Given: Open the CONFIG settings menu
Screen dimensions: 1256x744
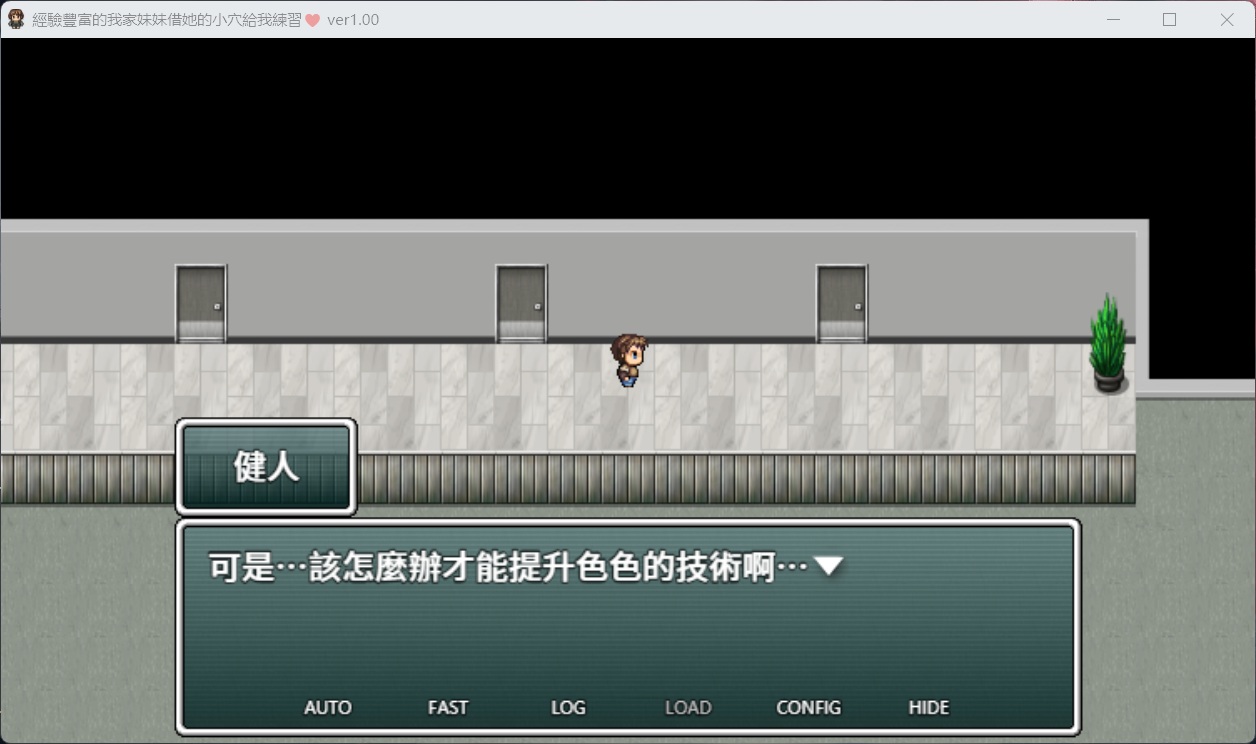Looking at the screenshot, I should [x=808, y=707].
